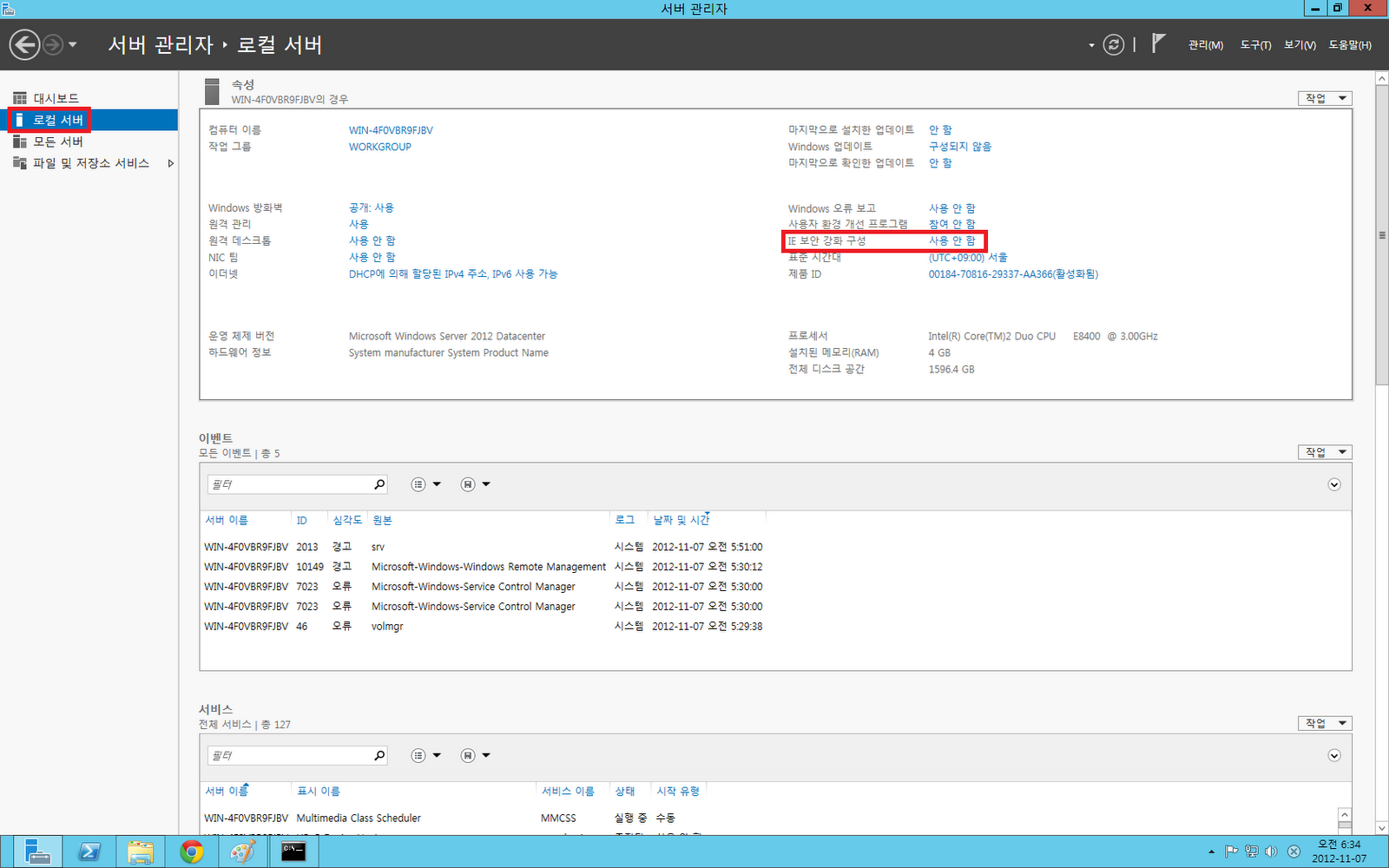Click the forward navigation arrow
1389x868 pixels.
(x=53, y=44)
